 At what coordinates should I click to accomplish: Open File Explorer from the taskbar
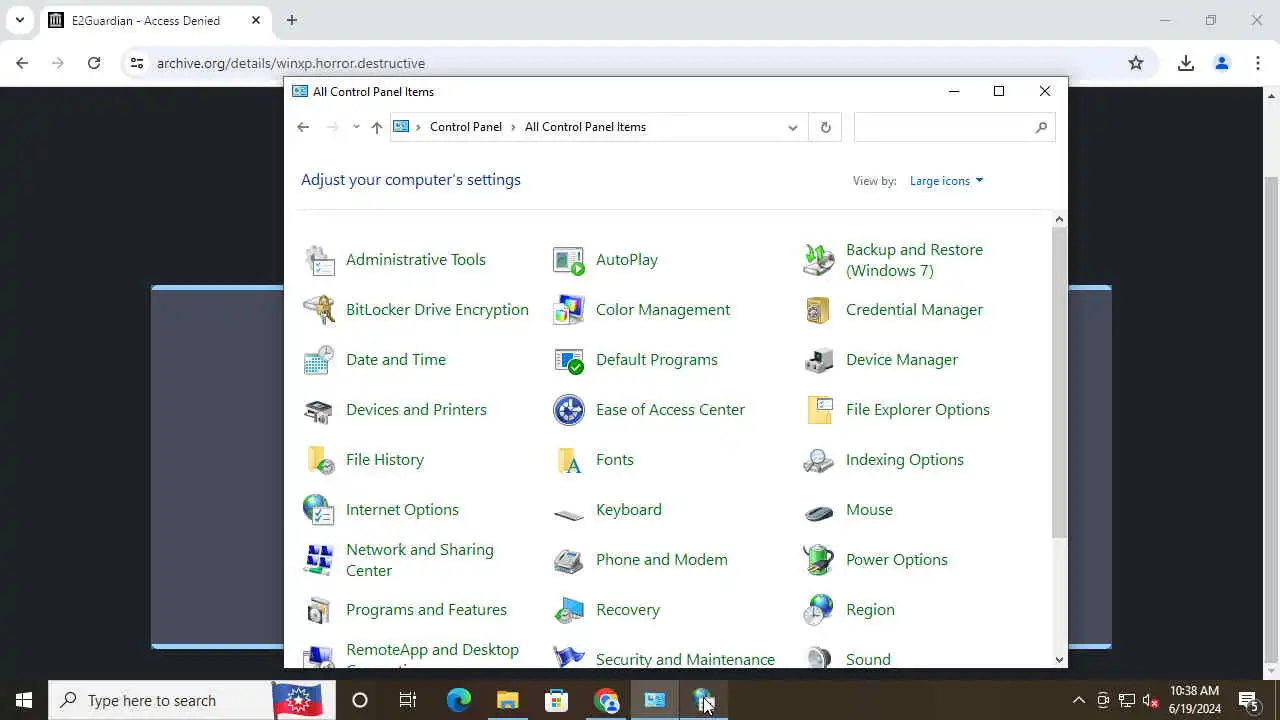508,700
